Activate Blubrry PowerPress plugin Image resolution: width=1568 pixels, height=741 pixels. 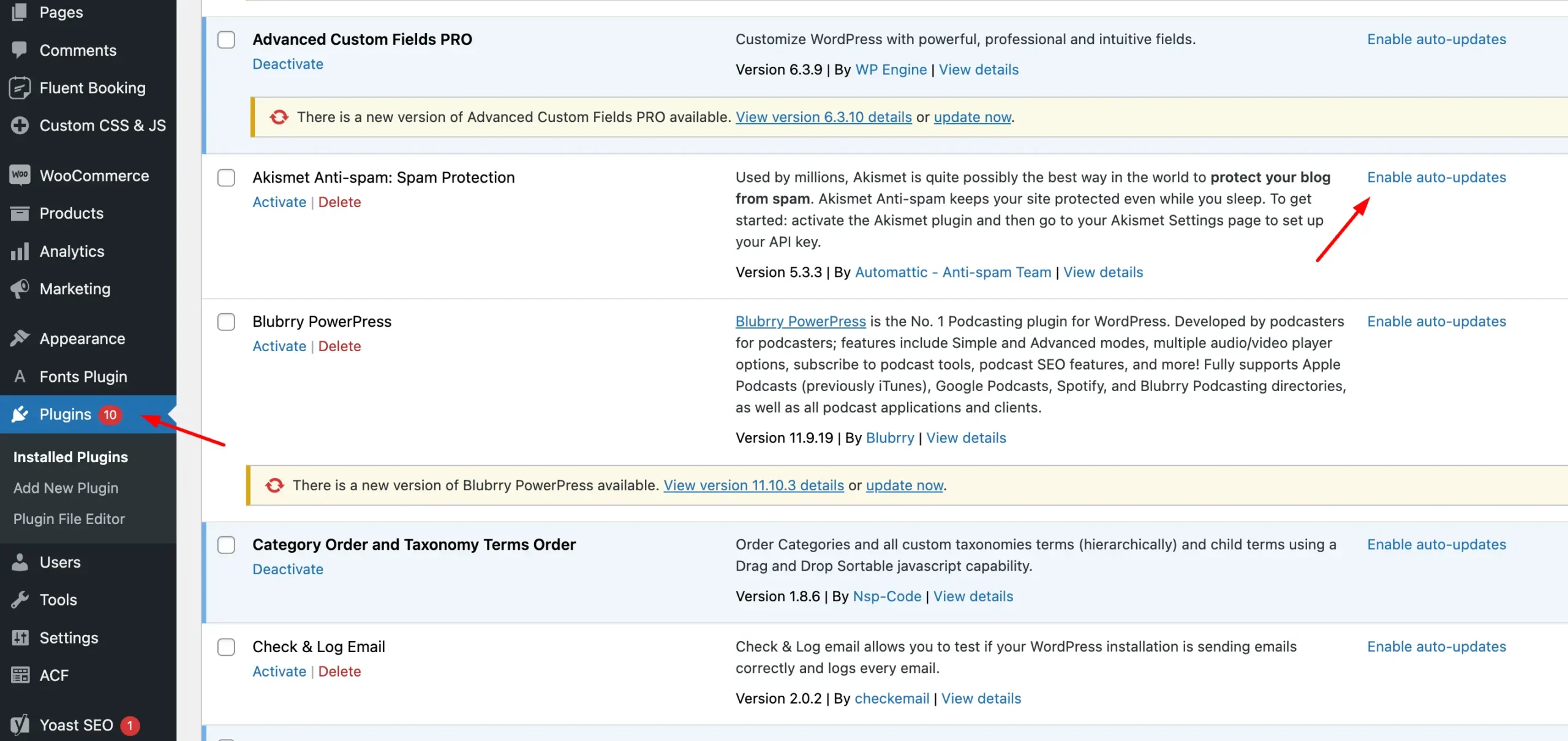click(279, 346)
